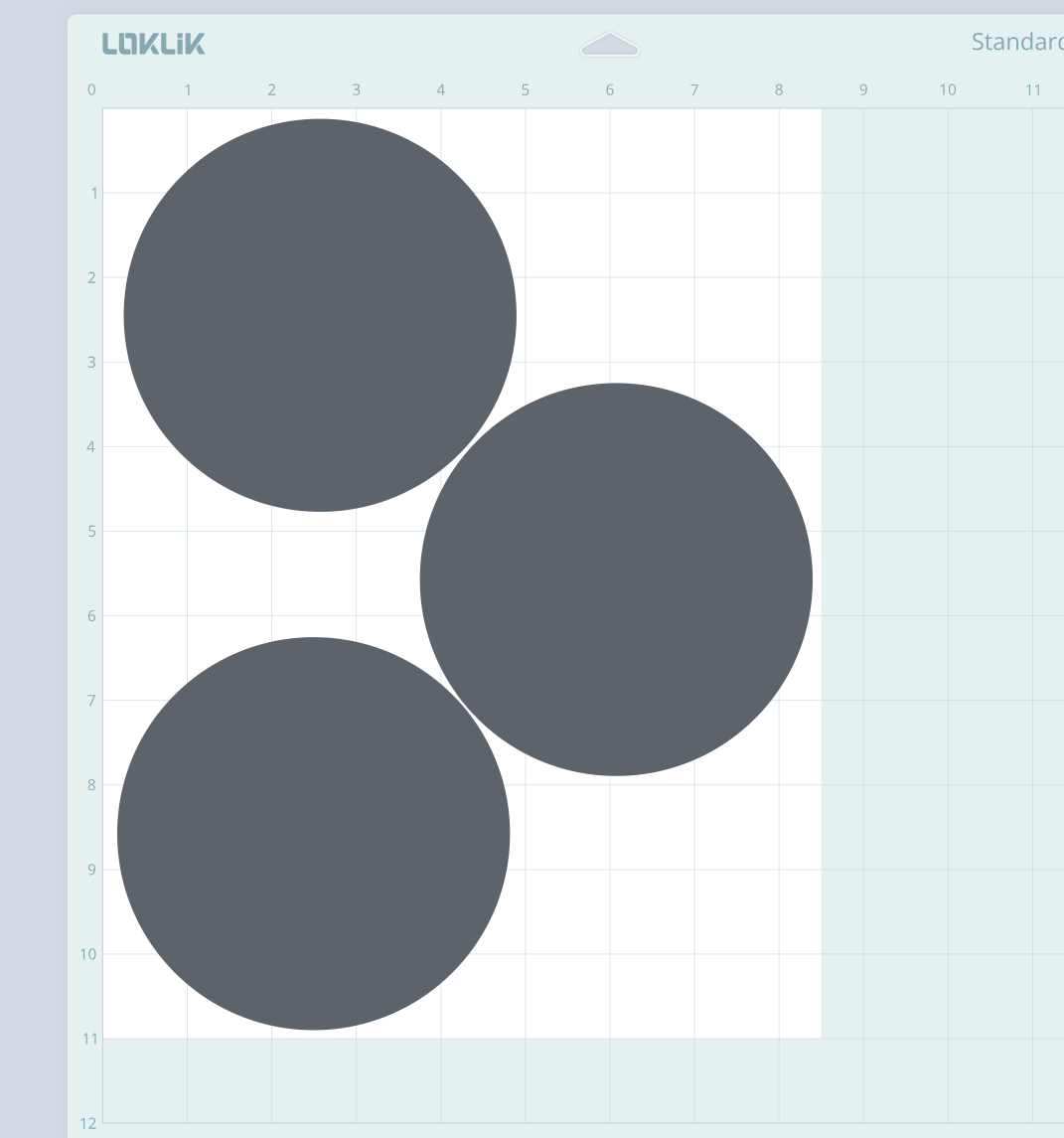Select the middle-right gray circle
Image resolution: width=1064 pixels, height=1138 pixels.
pos(616,579)
